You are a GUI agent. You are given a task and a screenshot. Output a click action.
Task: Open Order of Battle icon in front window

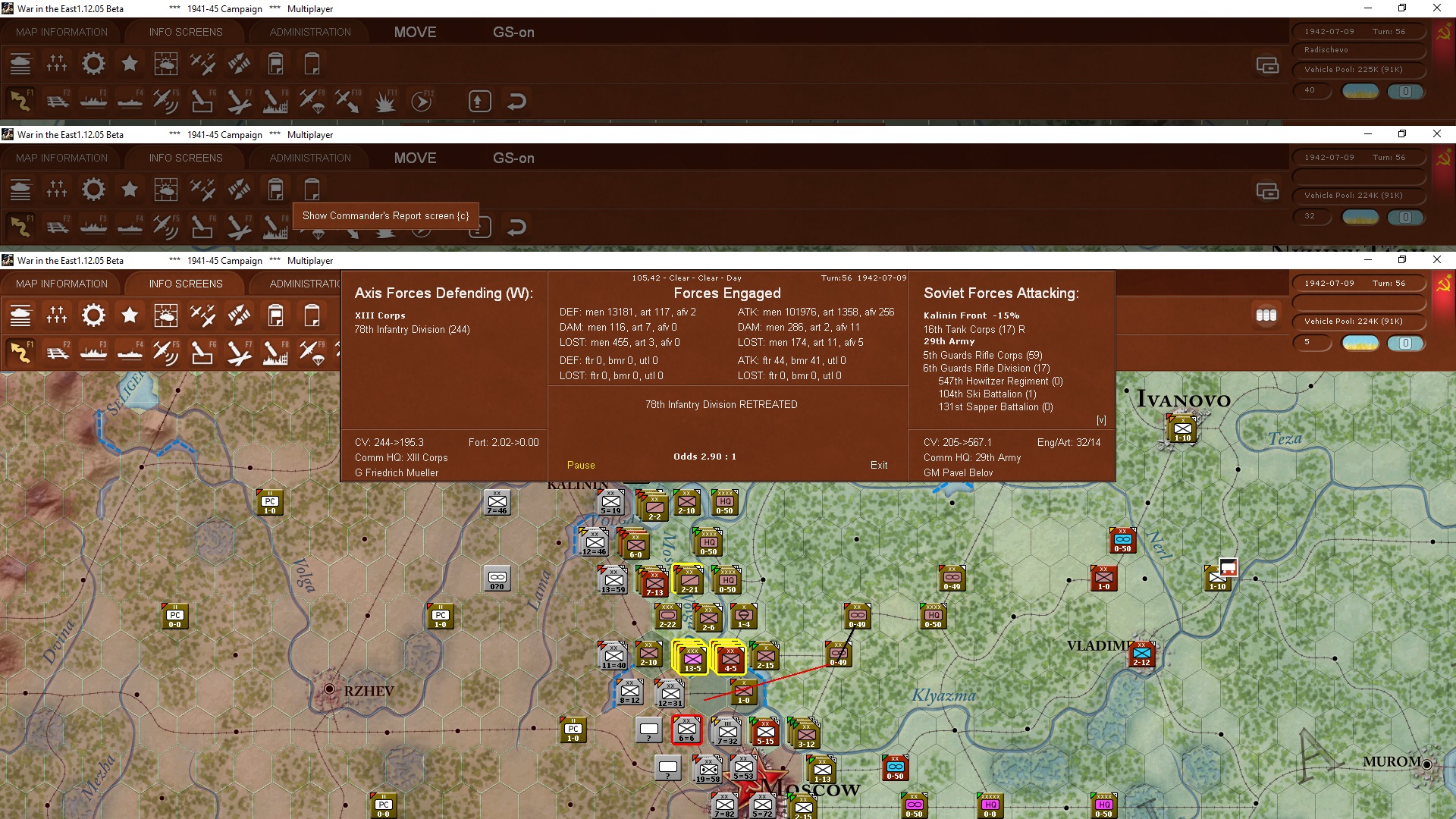coord(20,315)
